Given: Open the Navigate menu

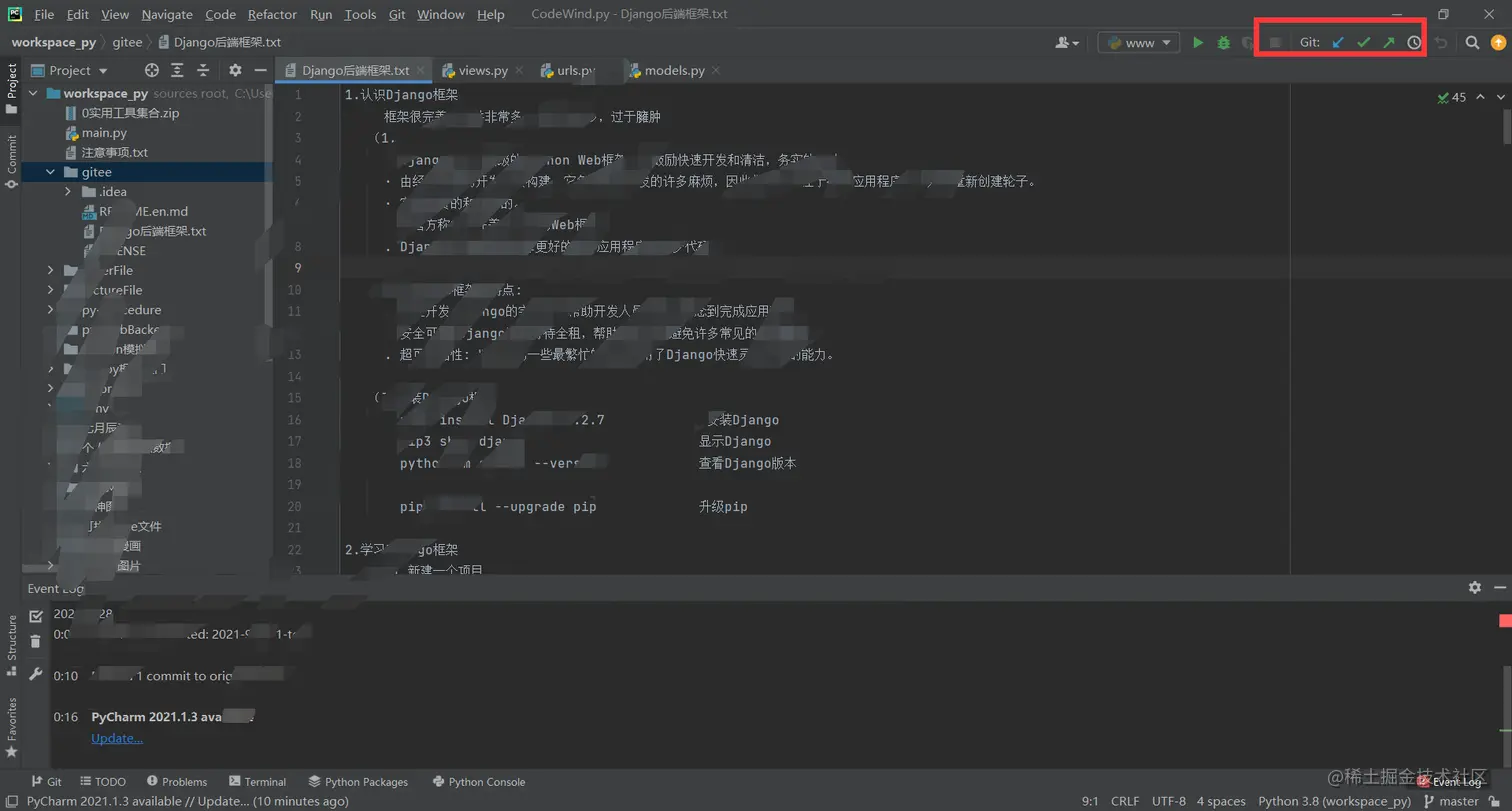Looking at the screenshot, I should (167, 15).
